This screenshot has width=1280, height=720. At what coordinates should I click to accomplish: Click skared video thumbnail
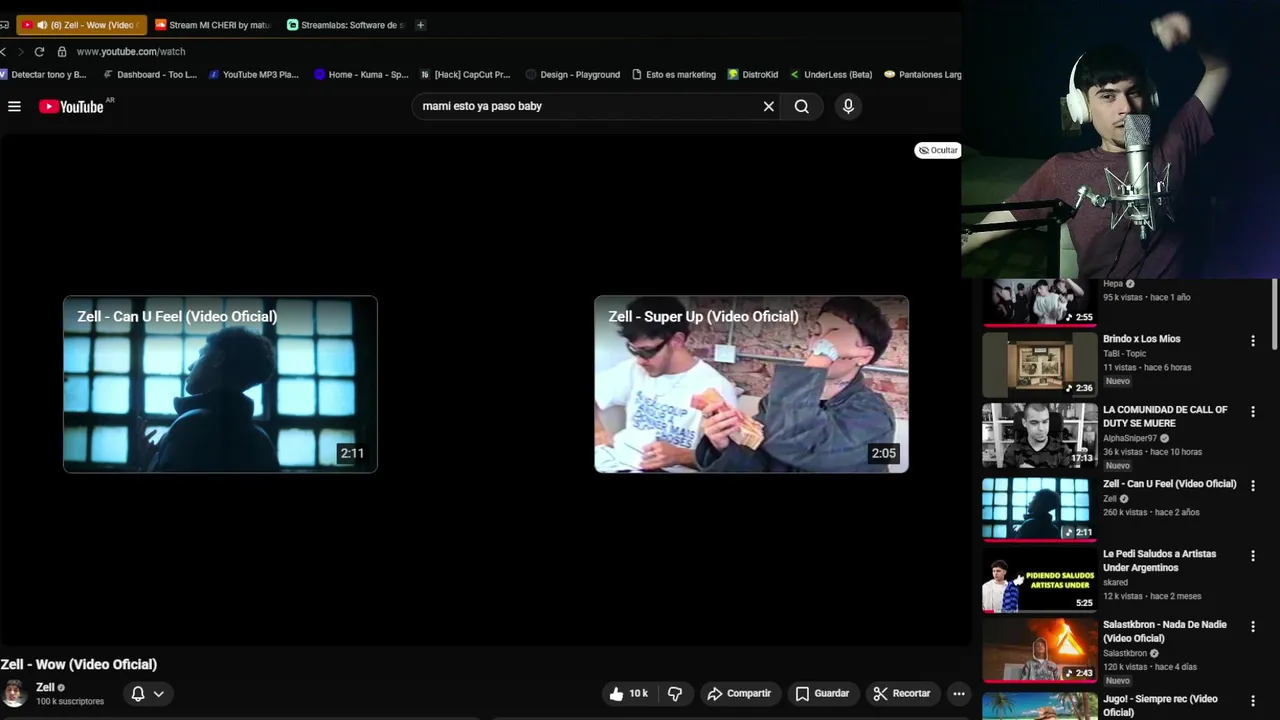coord(1039,579)
